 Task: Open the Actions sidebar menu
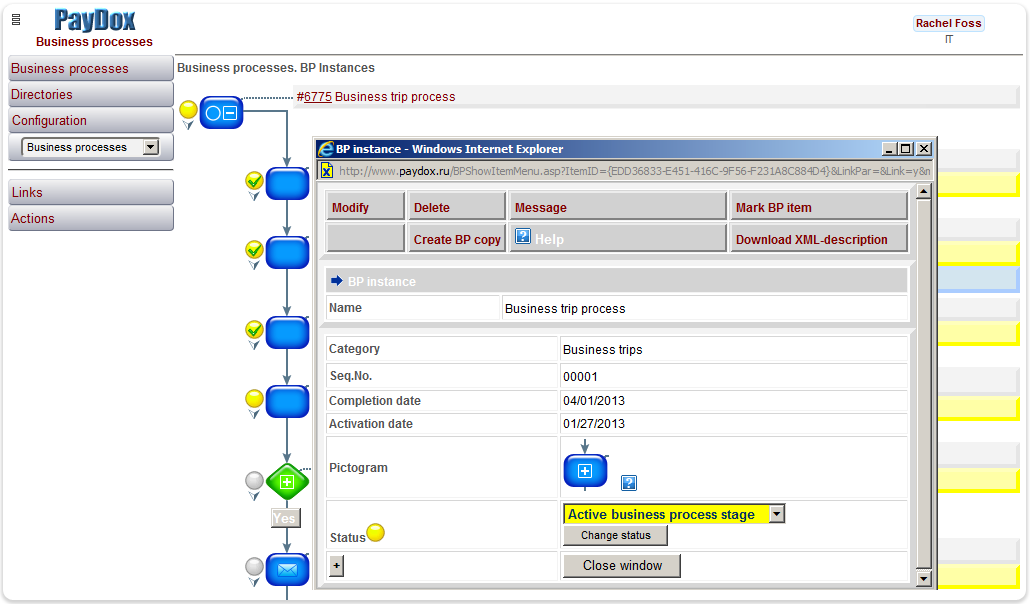coord(91,218)
